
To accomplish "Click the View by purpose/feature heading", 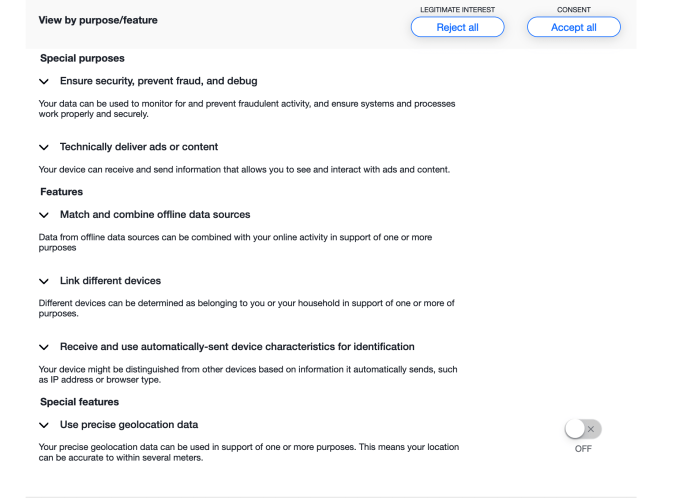I will [98, 20].
